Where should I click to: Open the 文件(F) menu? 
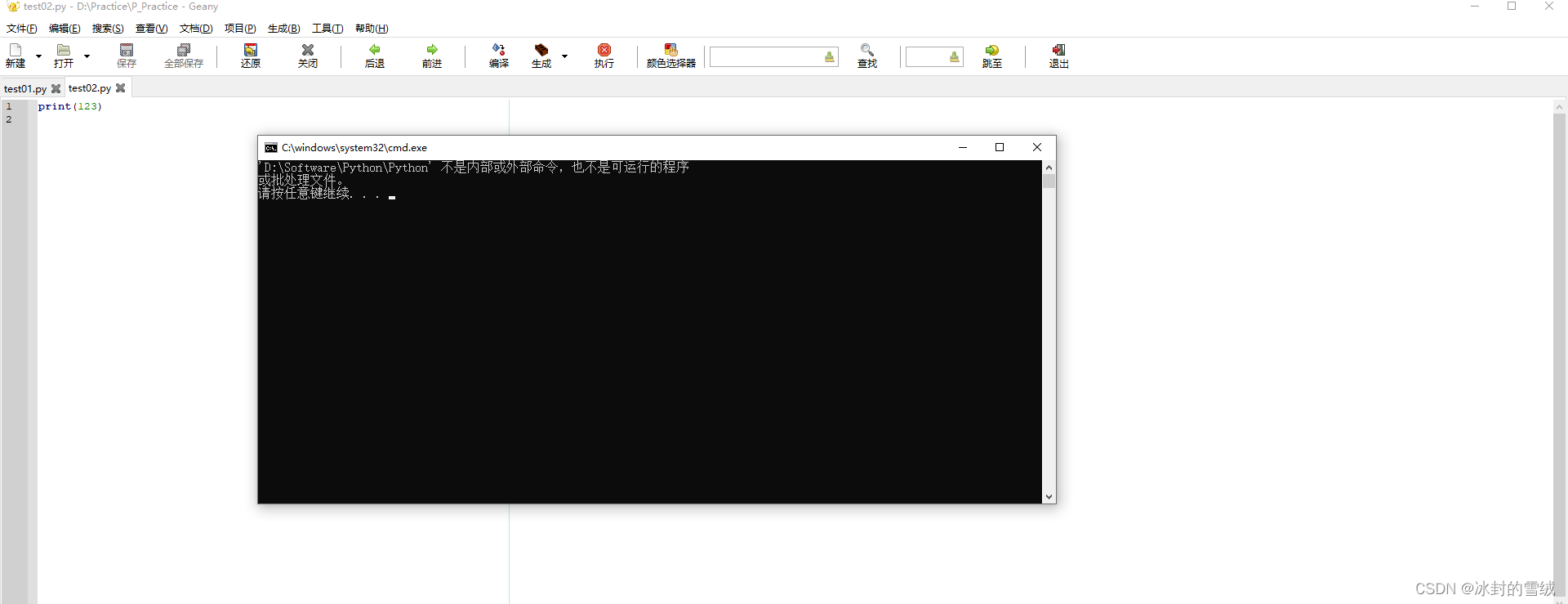(x=22, y=29)
